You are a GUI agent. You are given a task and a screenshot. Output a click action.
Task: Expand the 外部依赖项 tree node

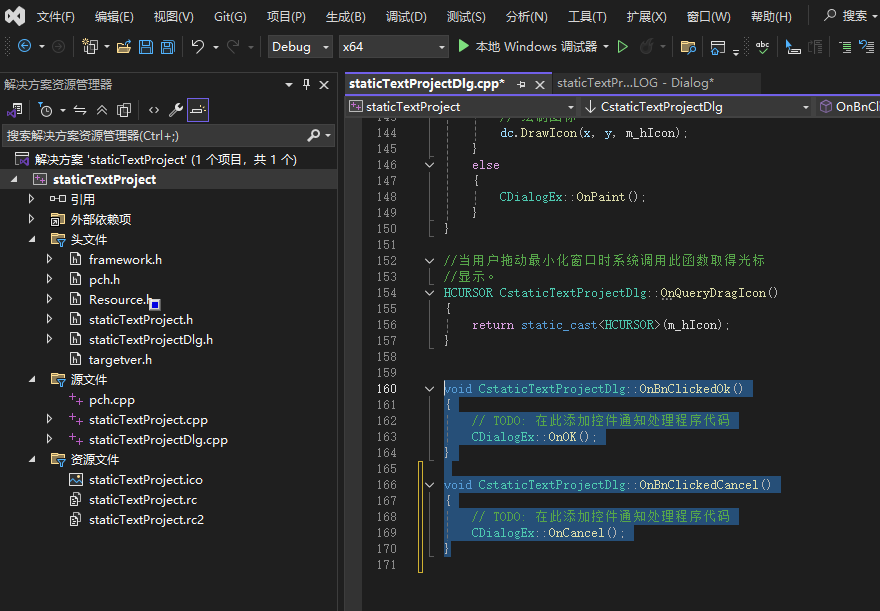31,220
